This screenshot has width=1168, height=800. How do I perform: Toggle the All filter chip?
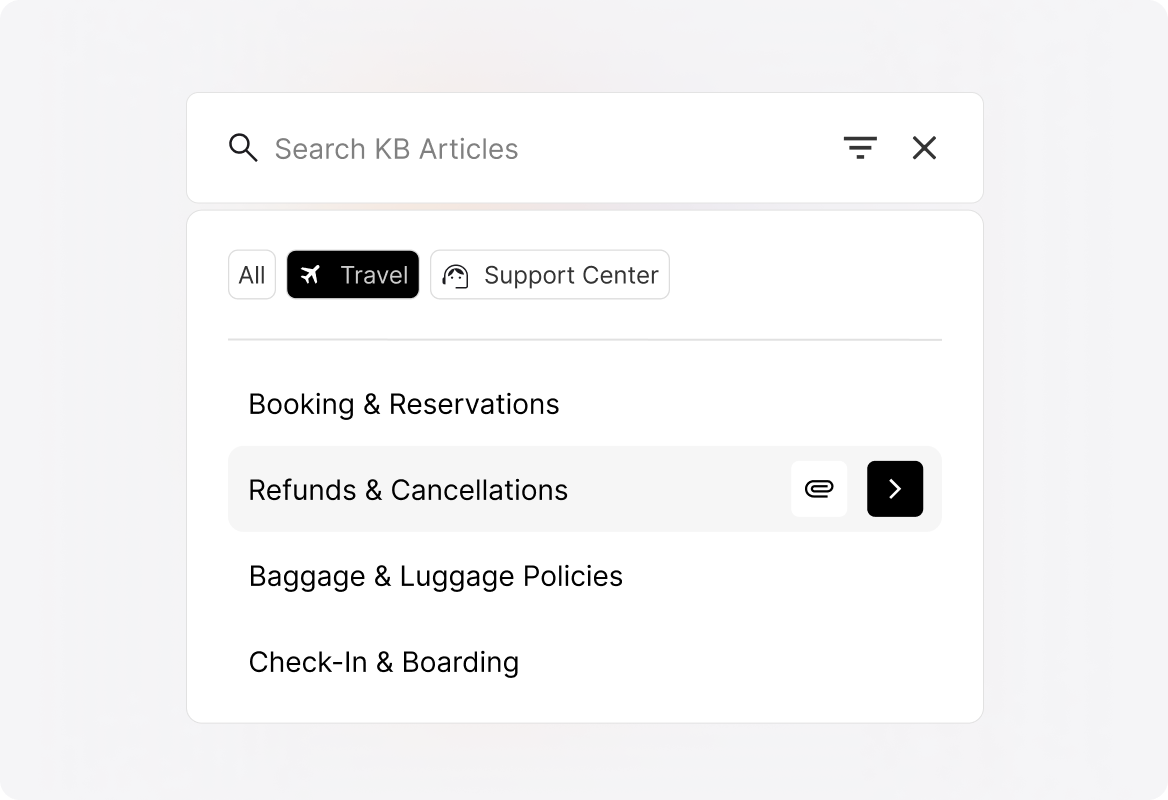pyautogui.click(x=251, y=274)
